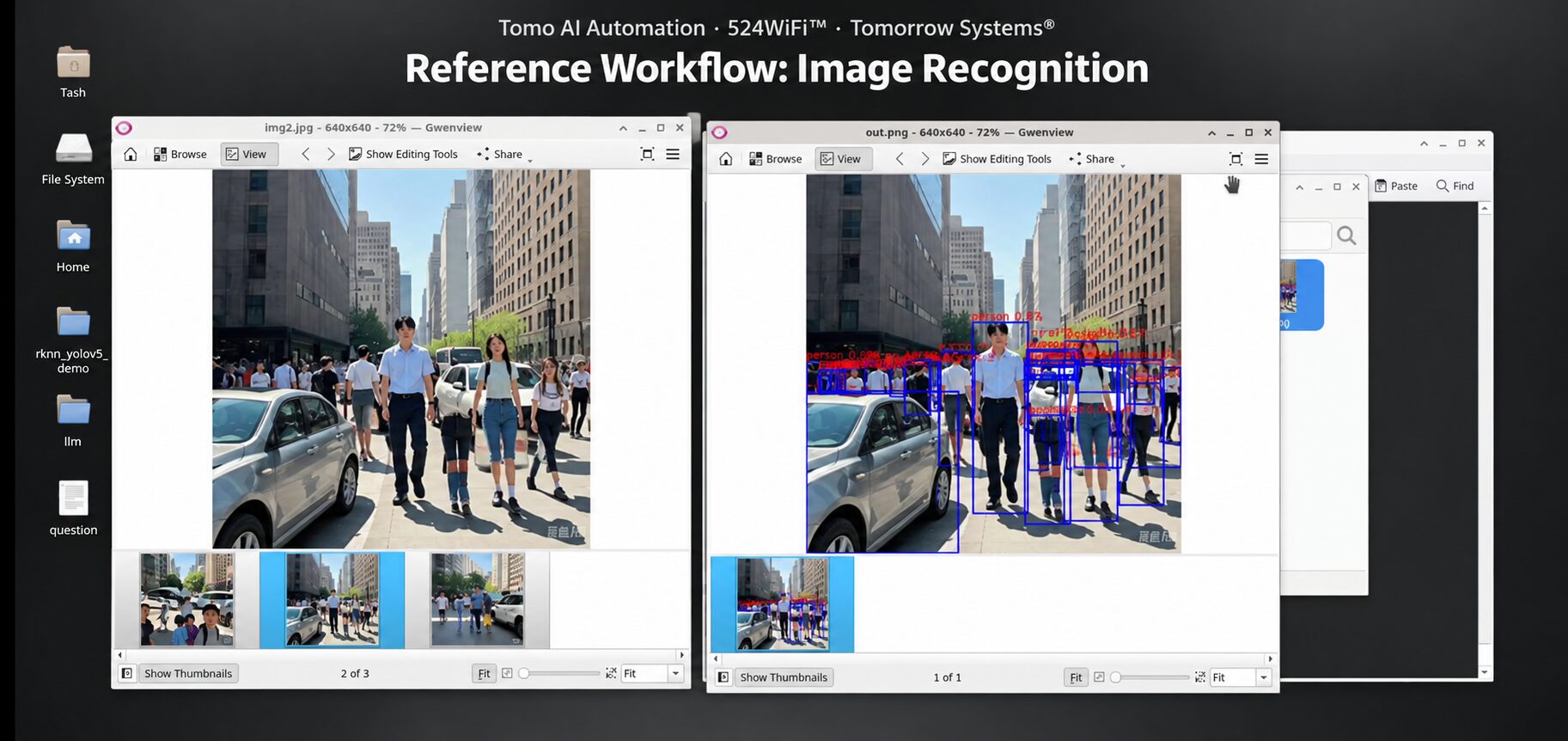Toggle the sidebar icon in the out.png status bar
Viewport: 1568px width, 741px height.
pos(723,677)
